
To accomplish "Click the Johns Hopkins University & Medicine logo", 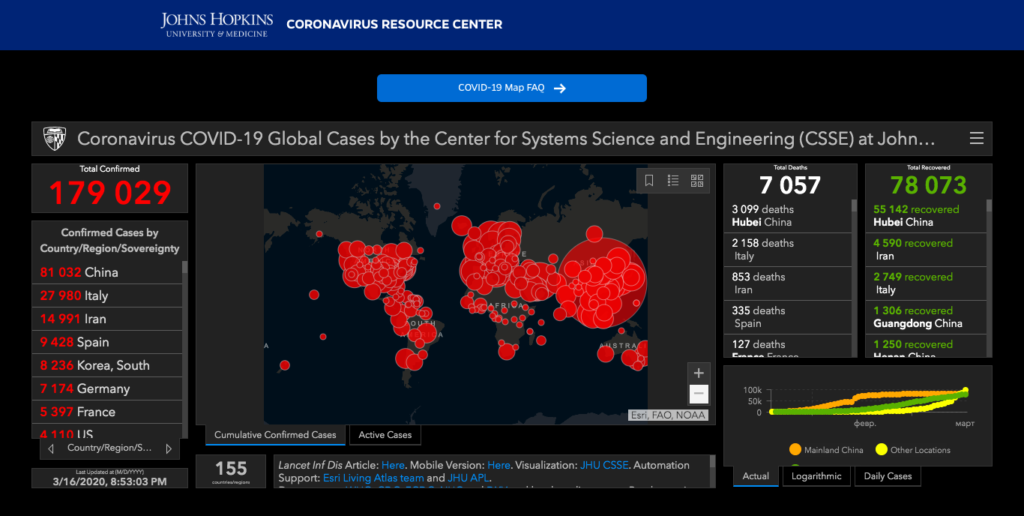I will point(217,24).
